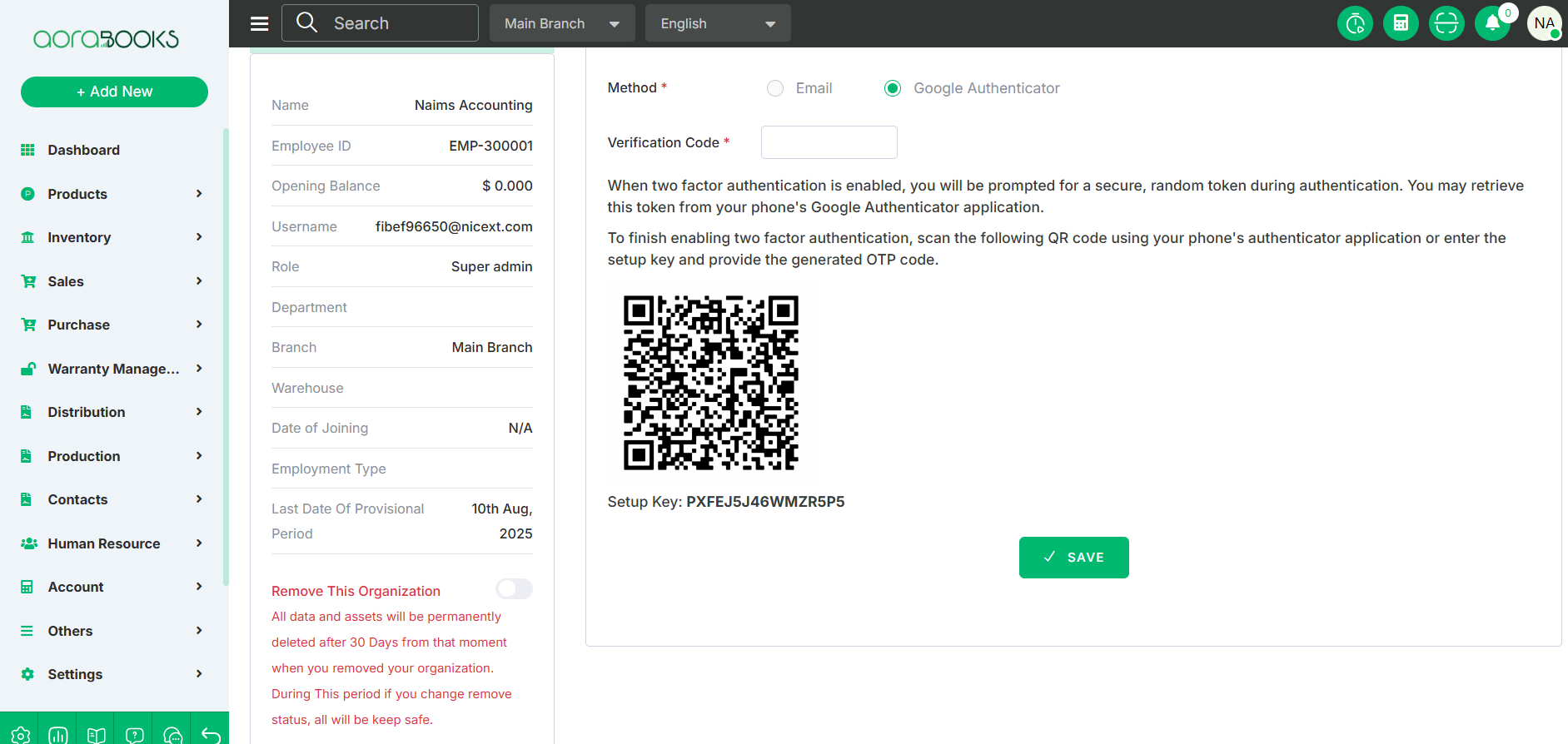Screen dimensions: 1568x744
Task: Toggle the Remove This Organization switch
Action: click(x=514, y=589)
